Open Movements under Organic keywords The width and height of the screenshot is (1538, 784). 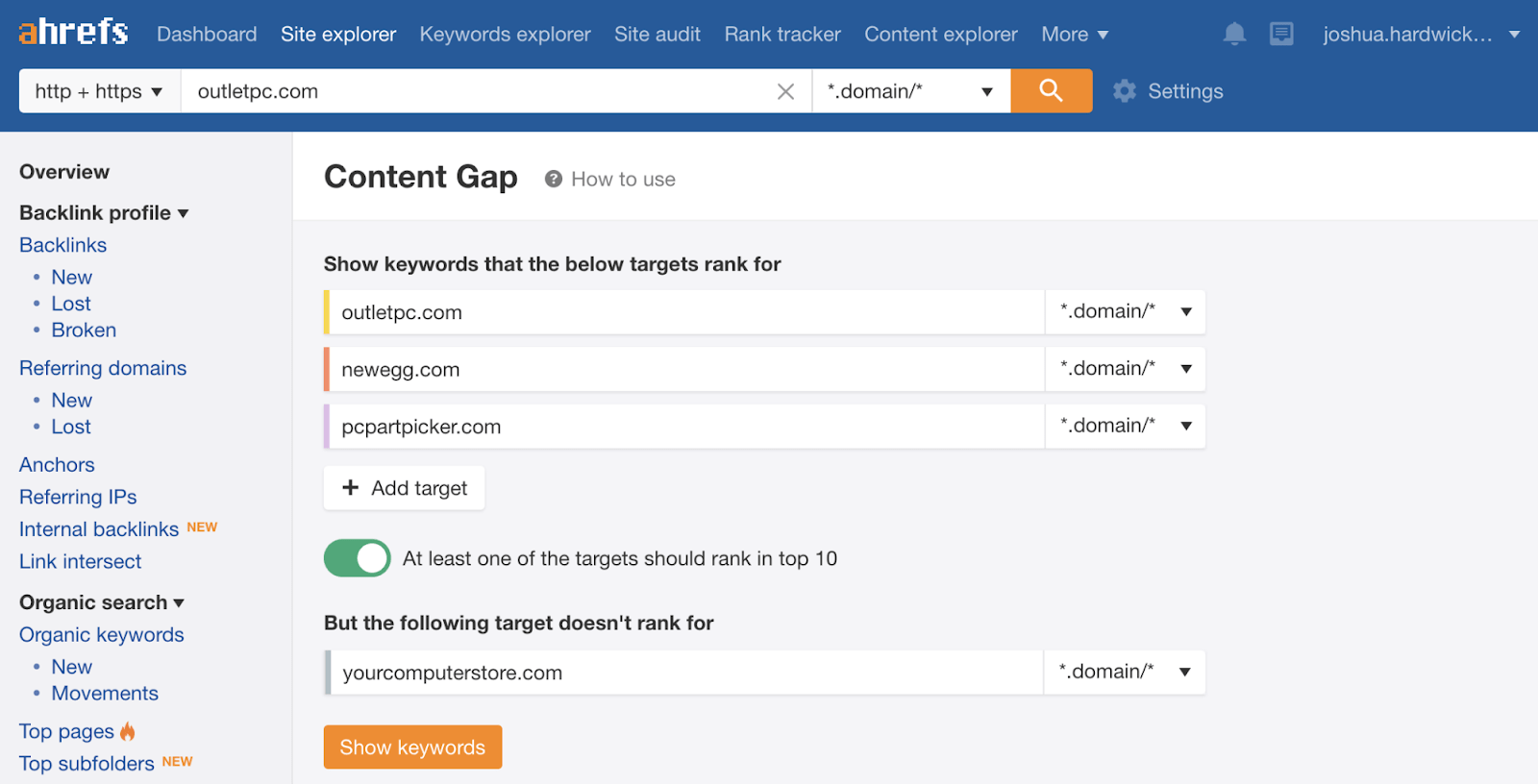[105, 693]
